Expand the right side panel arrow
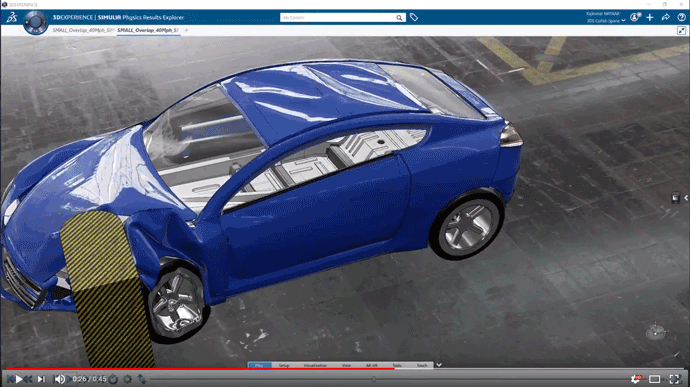 (x=686, y=198)
